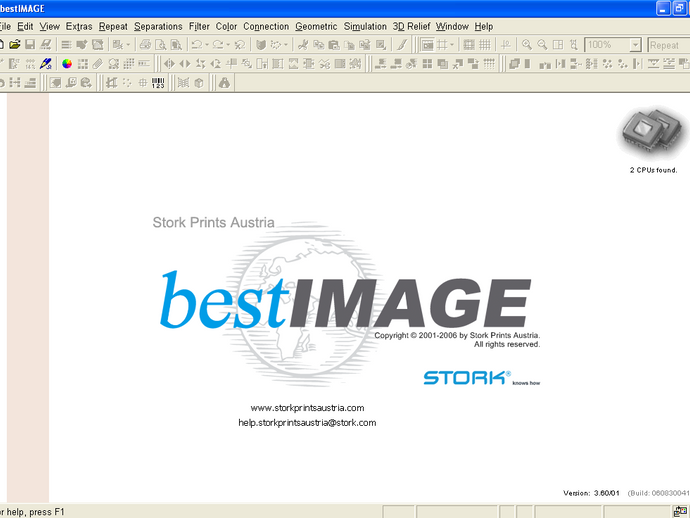Open the Help menu

click(x=484, y=26)
